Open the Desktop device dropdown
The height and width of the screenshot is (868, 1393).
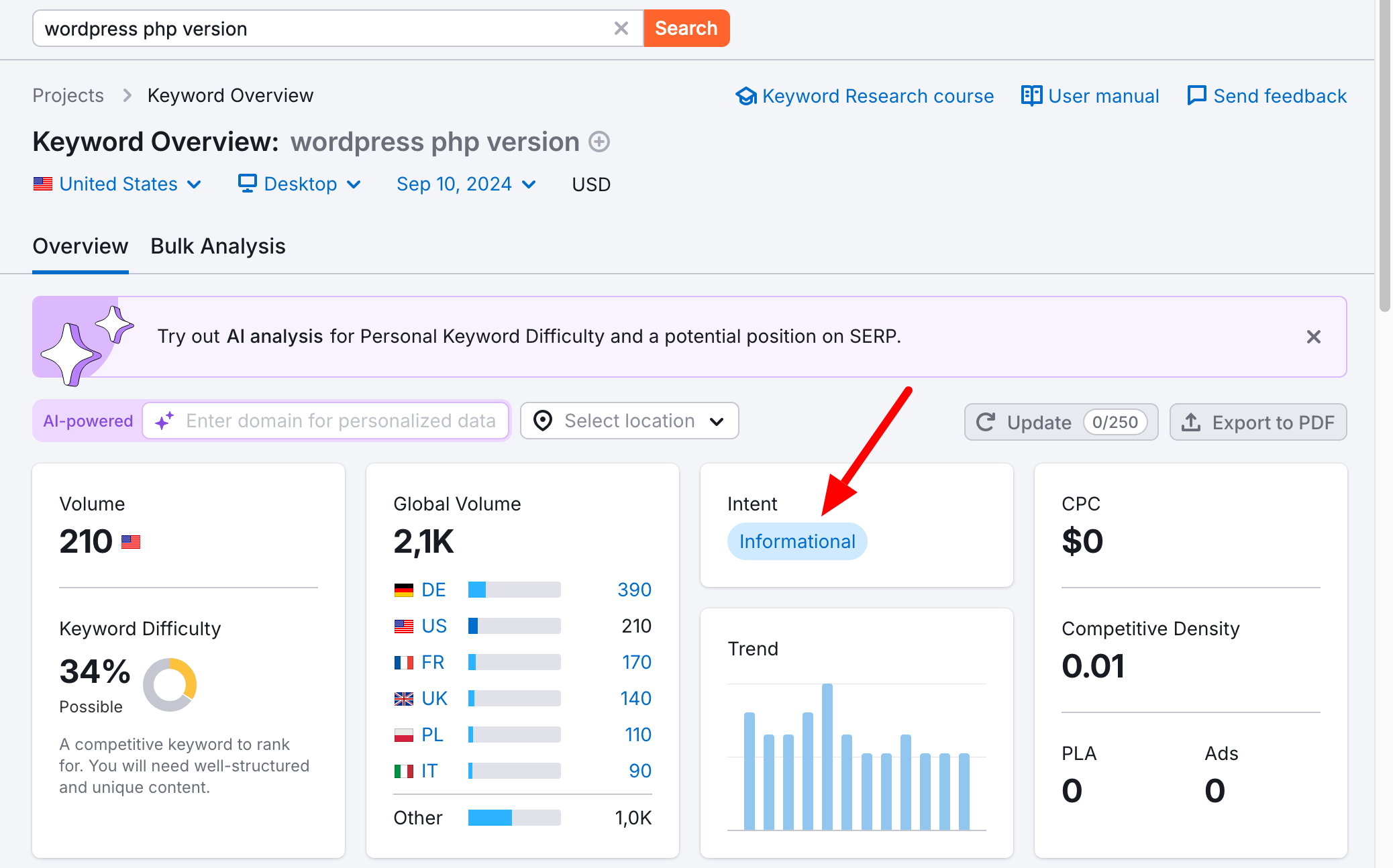[300, 184]
